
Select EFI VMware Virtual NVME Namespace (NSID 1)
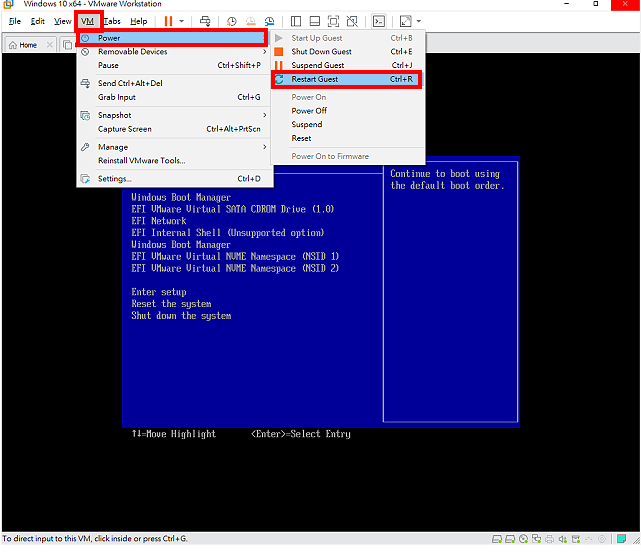point(235,257)
